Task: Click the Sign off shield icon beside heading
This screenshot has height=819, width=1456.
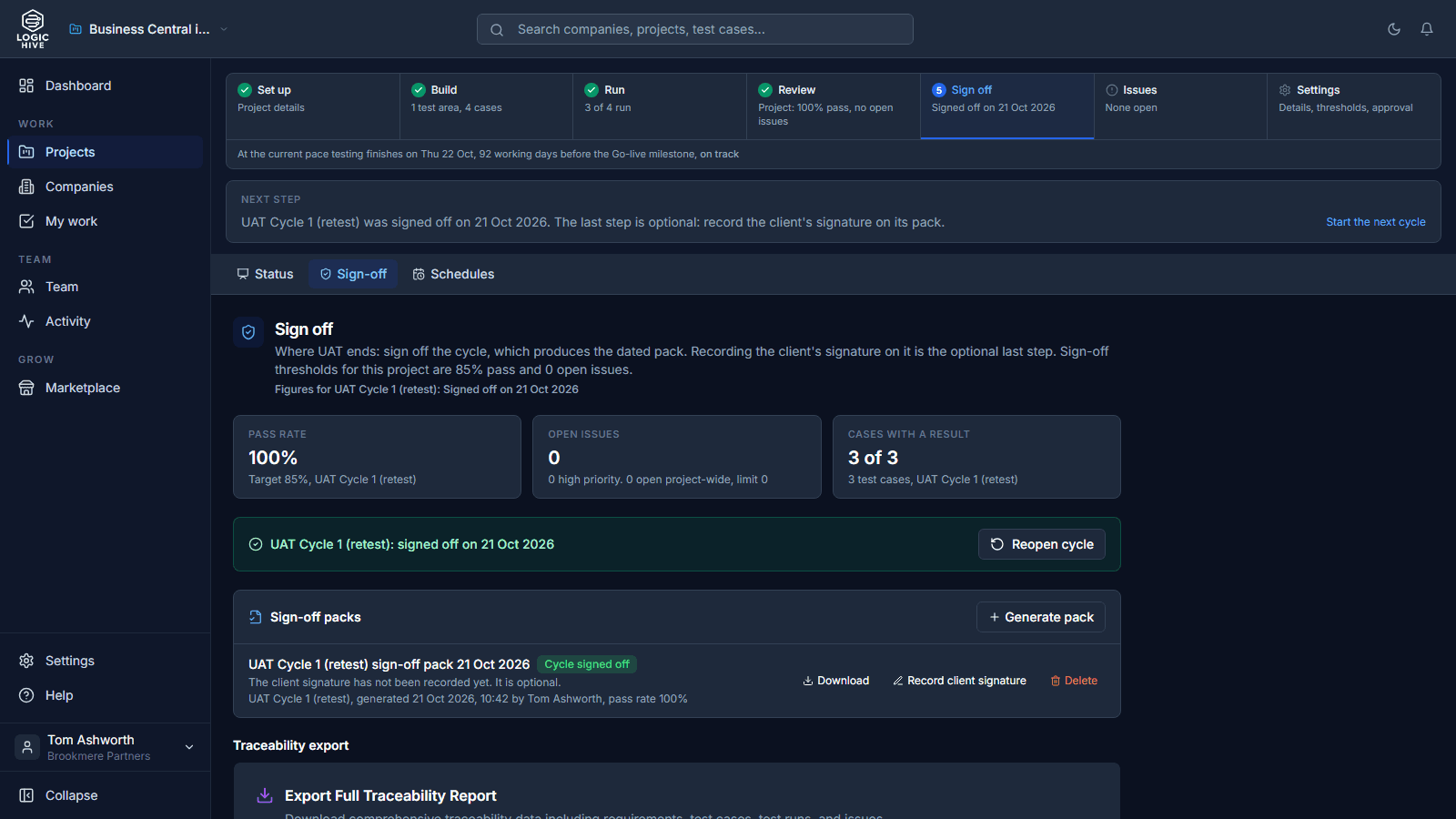Action: 248,332
